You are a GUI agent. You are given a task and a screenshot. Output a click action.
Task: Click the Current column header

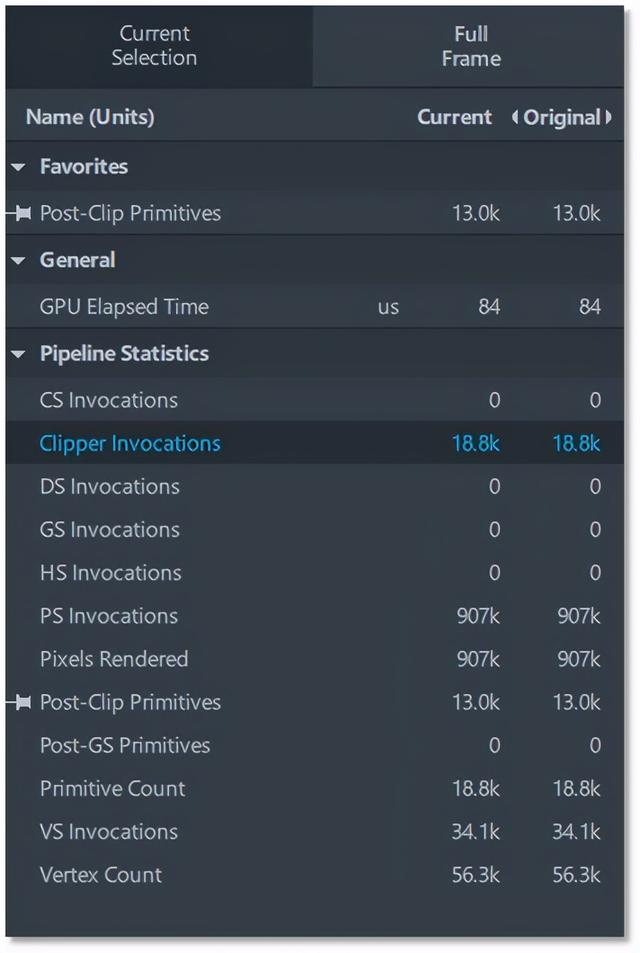[454, 117]
